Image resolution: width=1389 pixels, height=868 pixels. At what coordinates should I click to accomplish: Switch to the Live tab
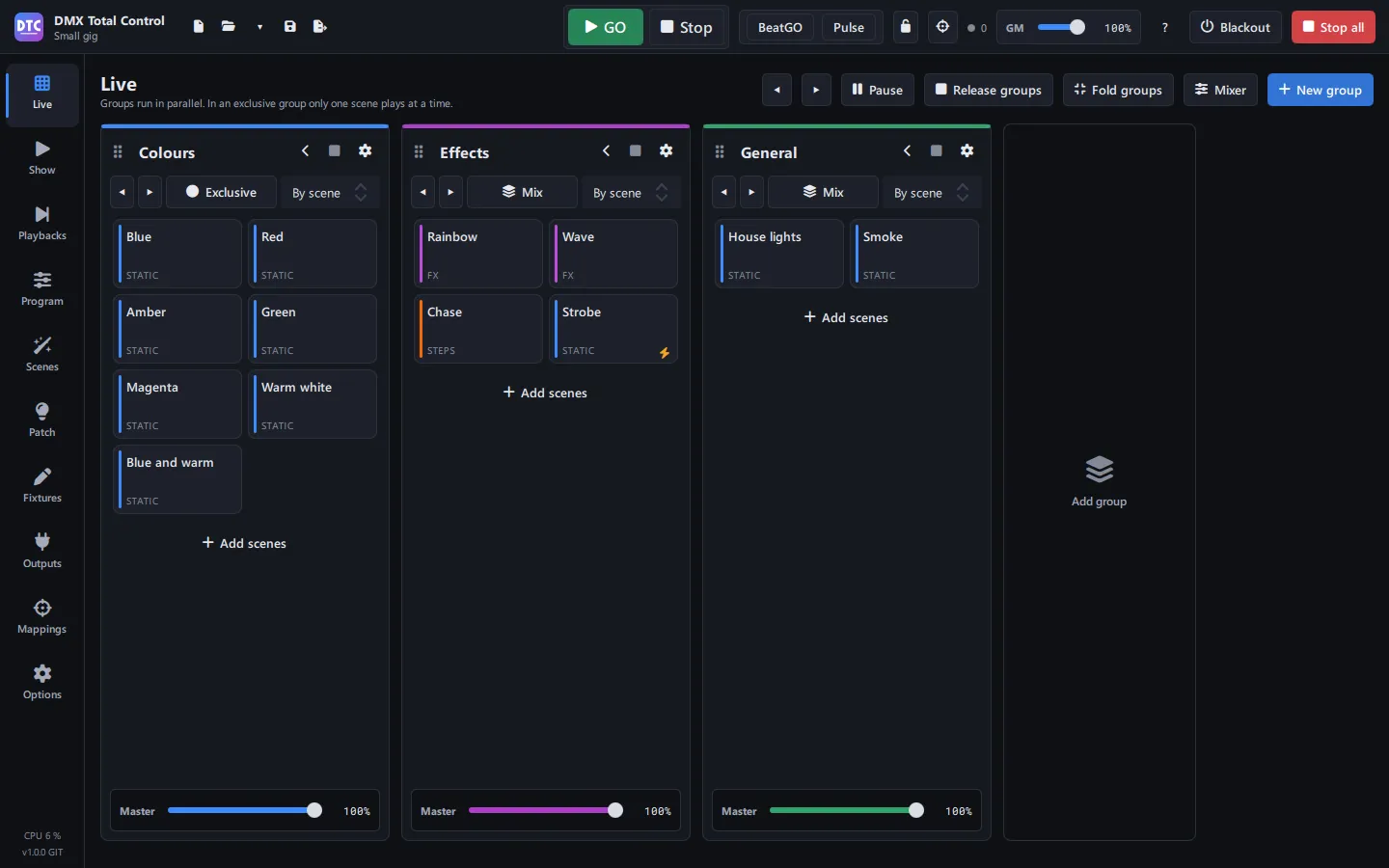point(42,93)
